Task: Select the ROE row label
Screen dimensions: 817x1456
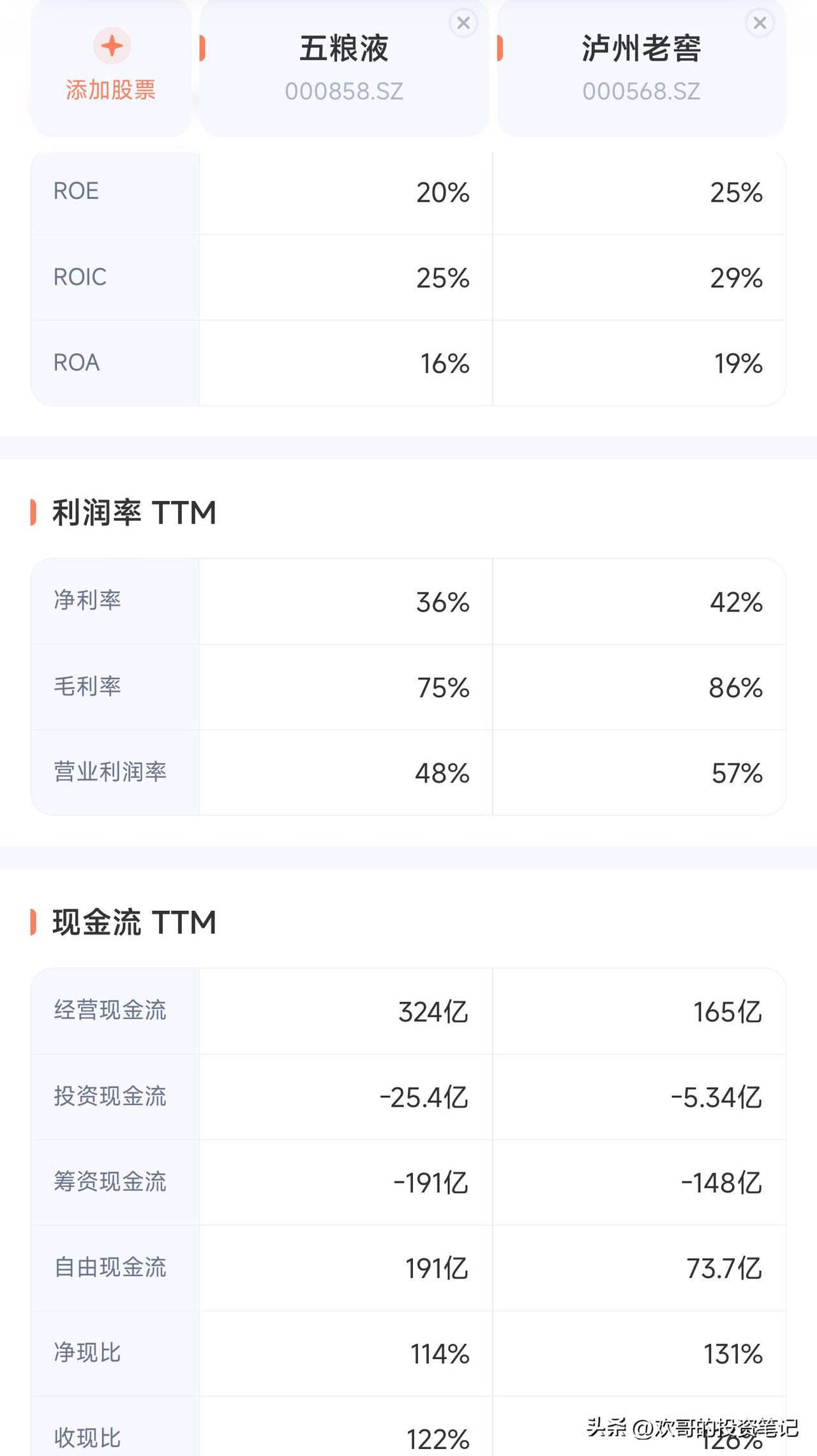Action: pyautogui.click(x=76, y=191)
